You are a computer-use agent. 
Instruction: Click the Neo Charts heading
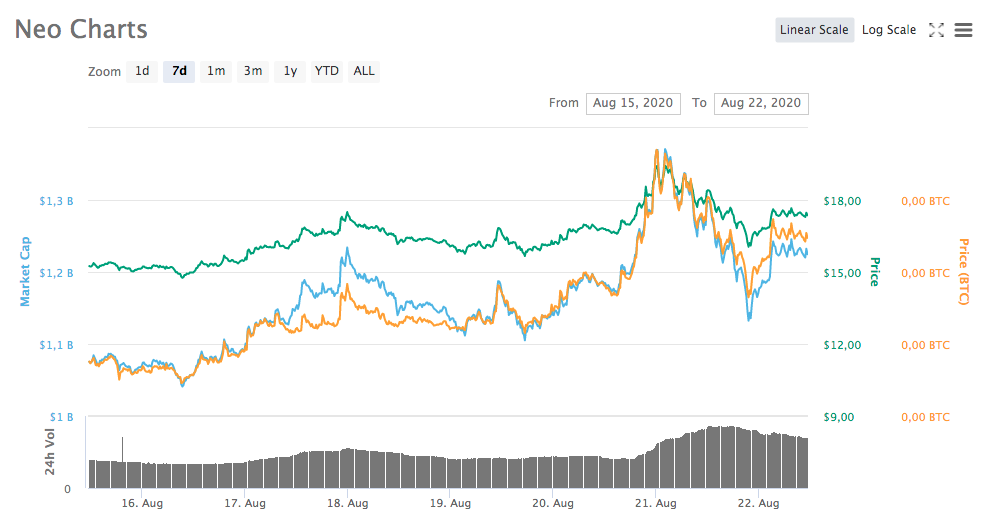[81, 30]
